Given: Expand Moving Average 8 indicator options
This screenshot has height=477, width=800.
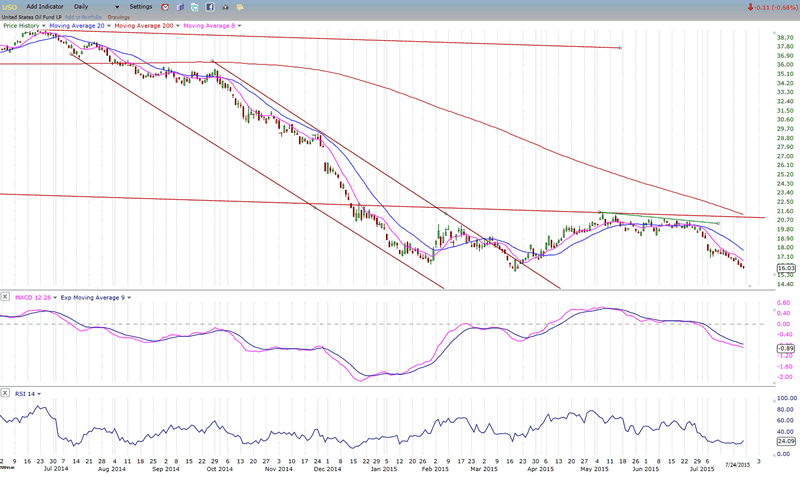Looking at the screenshot, I should [240, 25].
